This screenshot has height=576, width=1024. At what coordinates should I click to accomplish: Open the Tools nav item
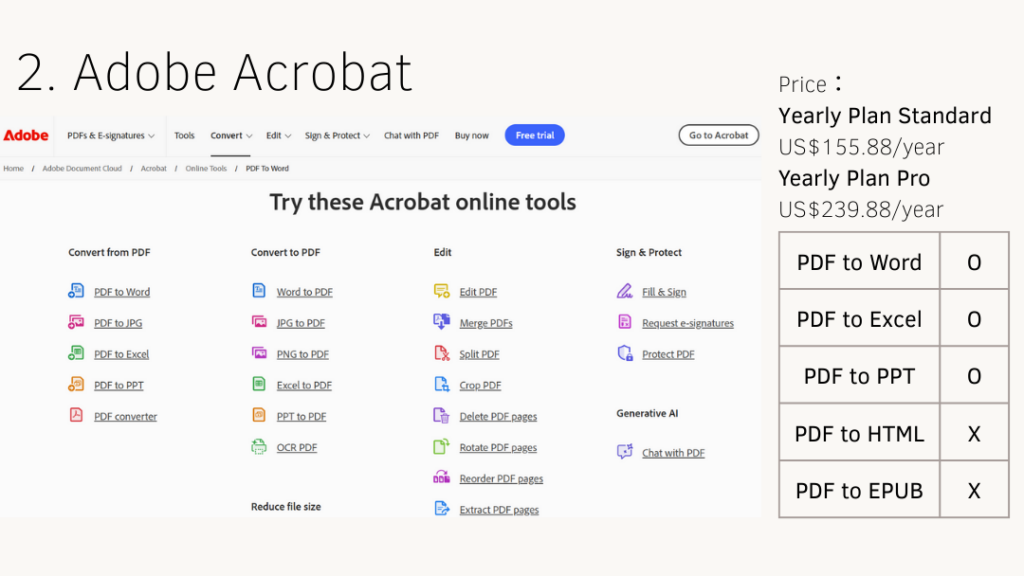(x=184, y=135)
